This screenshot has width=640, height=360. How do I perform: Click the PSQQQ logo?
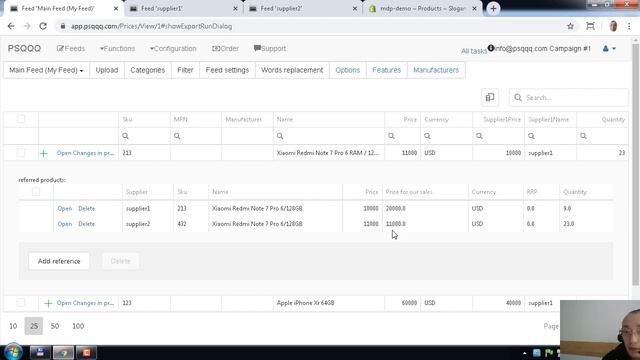point(24,49)
